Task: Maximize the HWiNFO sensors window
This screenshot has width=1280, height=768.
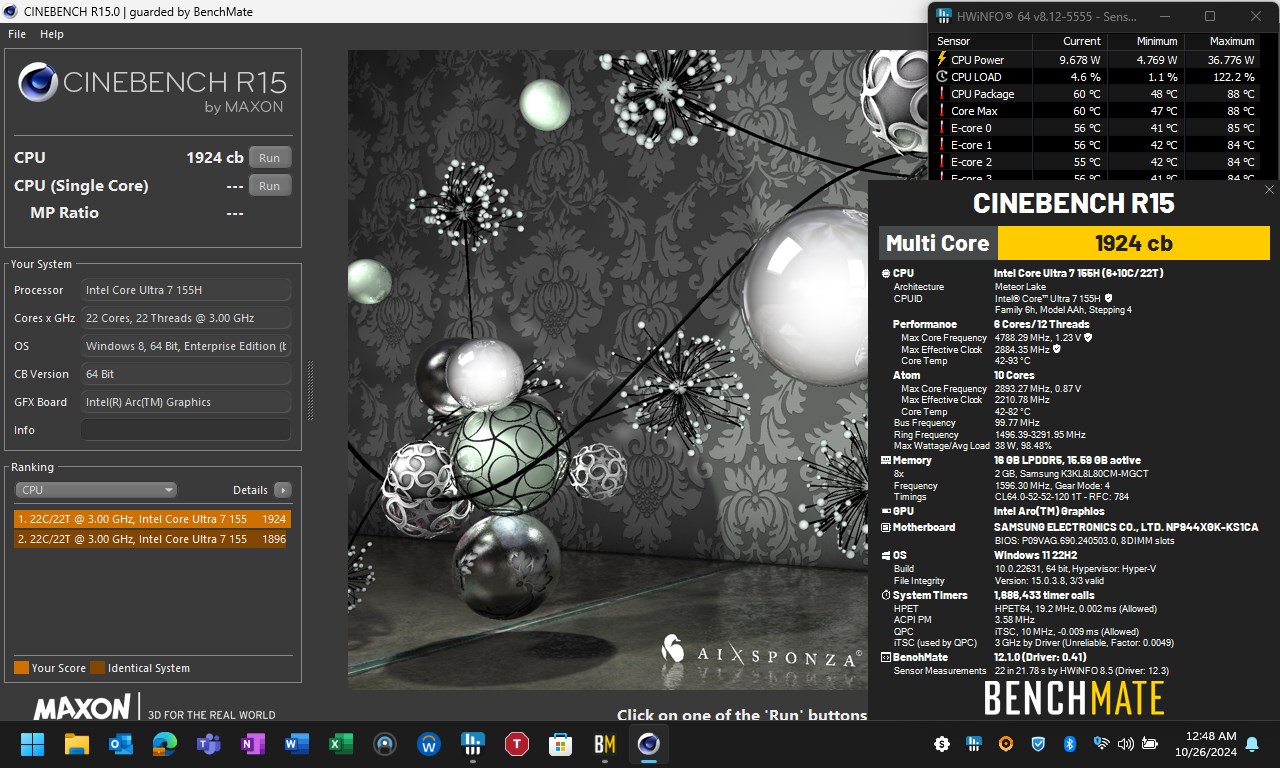Action: 1210,16
